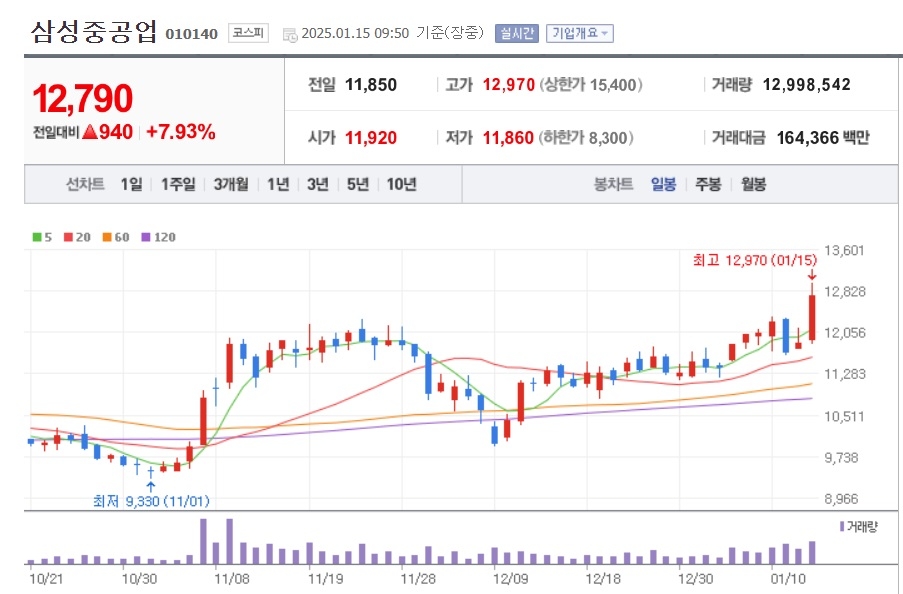The image size is (903, 594).
Task: Select the 3개월 line chart tab
Action: click(x=231, y=184)
